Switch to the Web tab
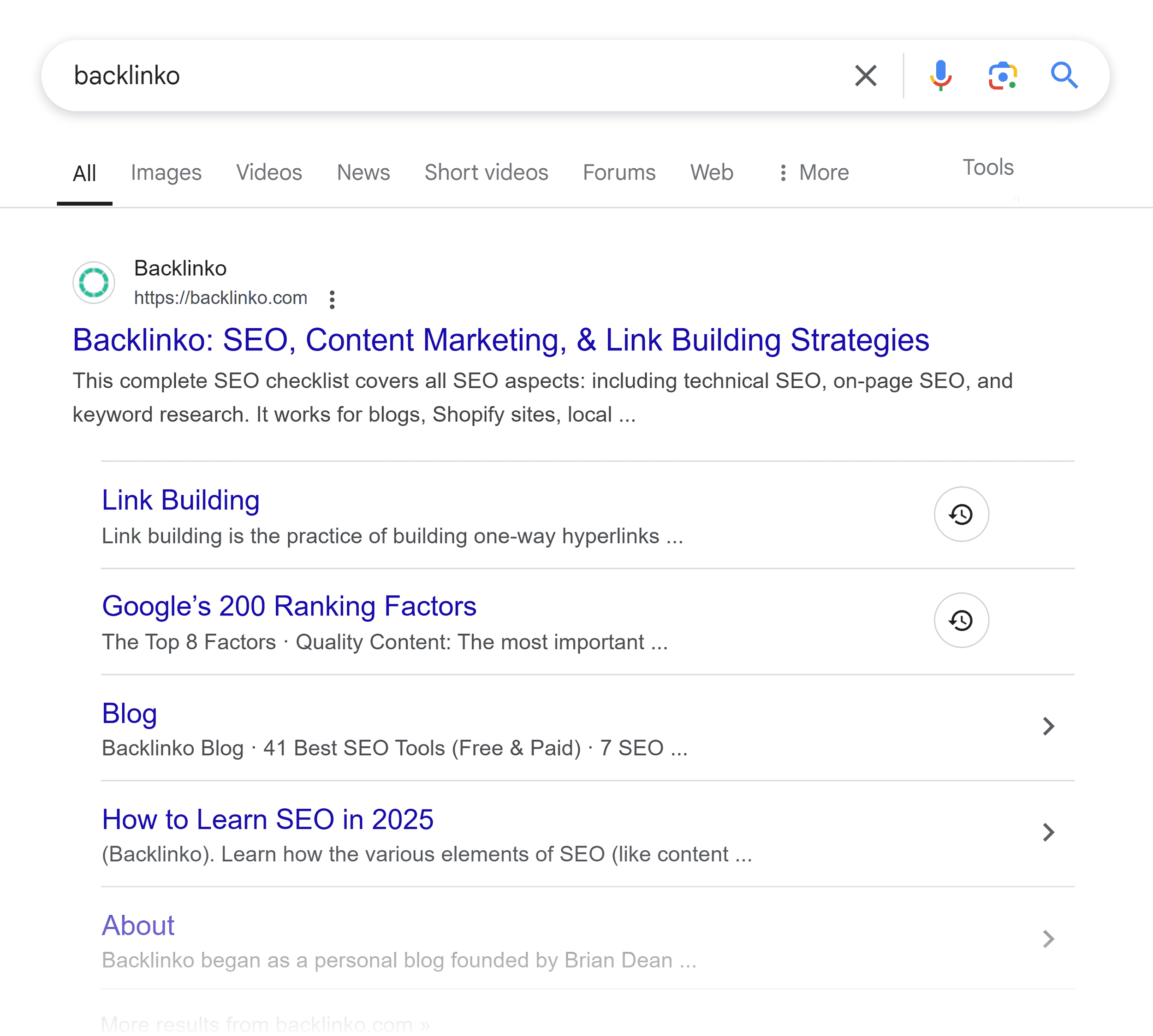The image size is (1153, 1036). (x=712, y=172)
